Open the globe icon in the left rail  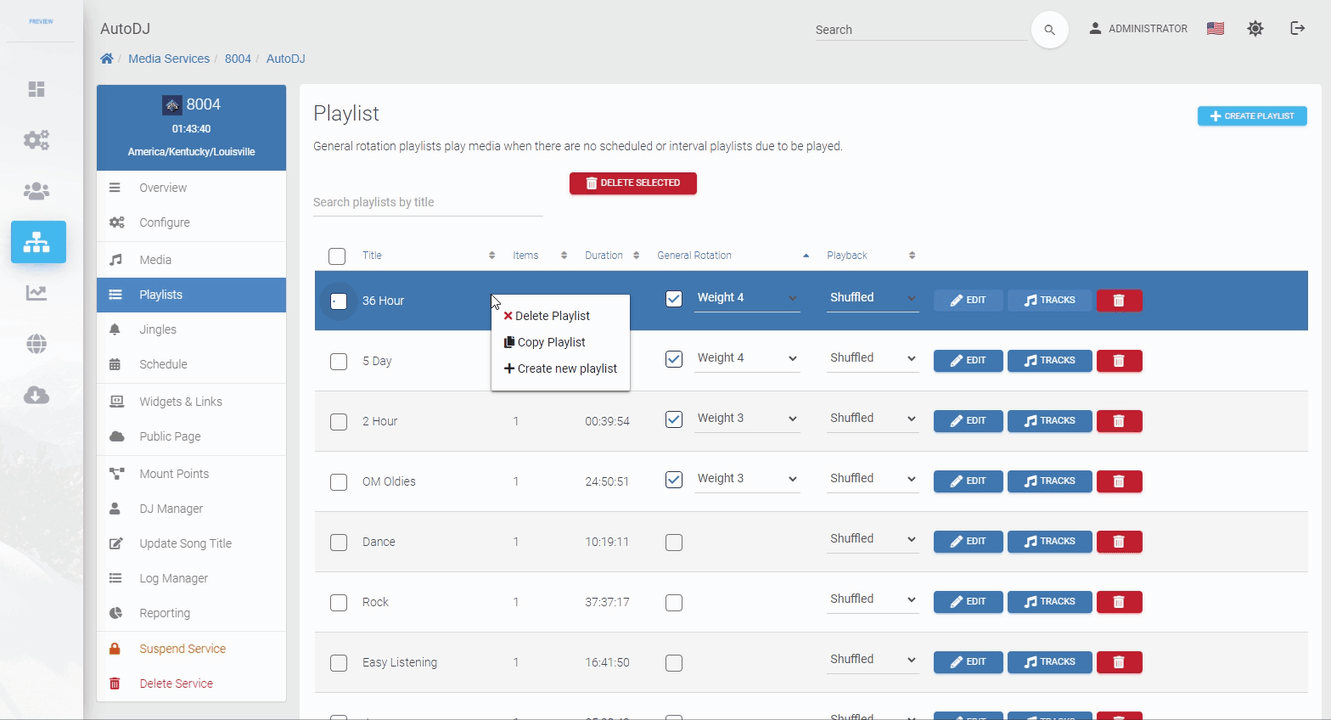(x=37, y=345)
